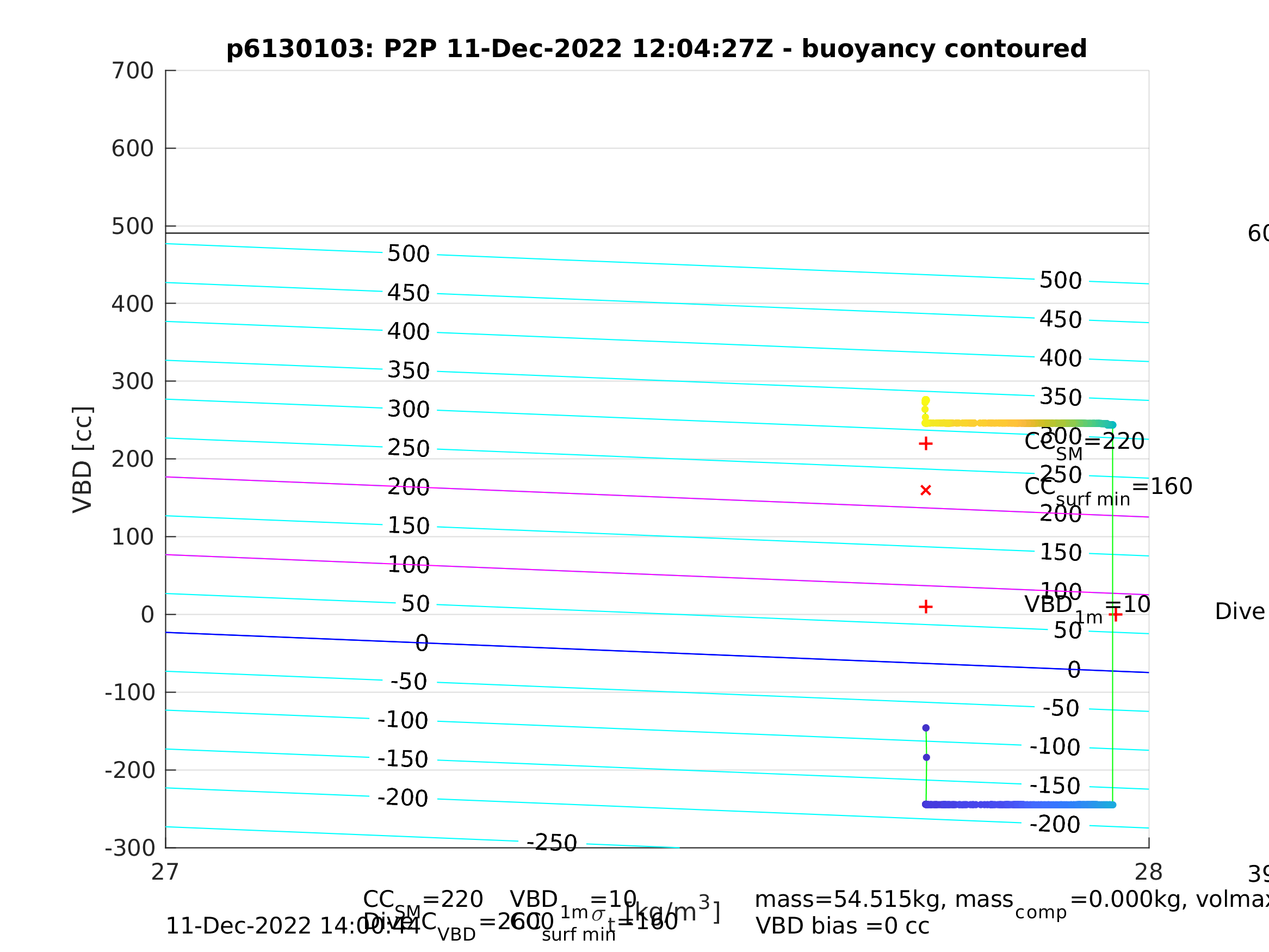Click the 'mass=54.515kg' text below the plot
This screenshot has height=952, width=1269.
(847, 900)
